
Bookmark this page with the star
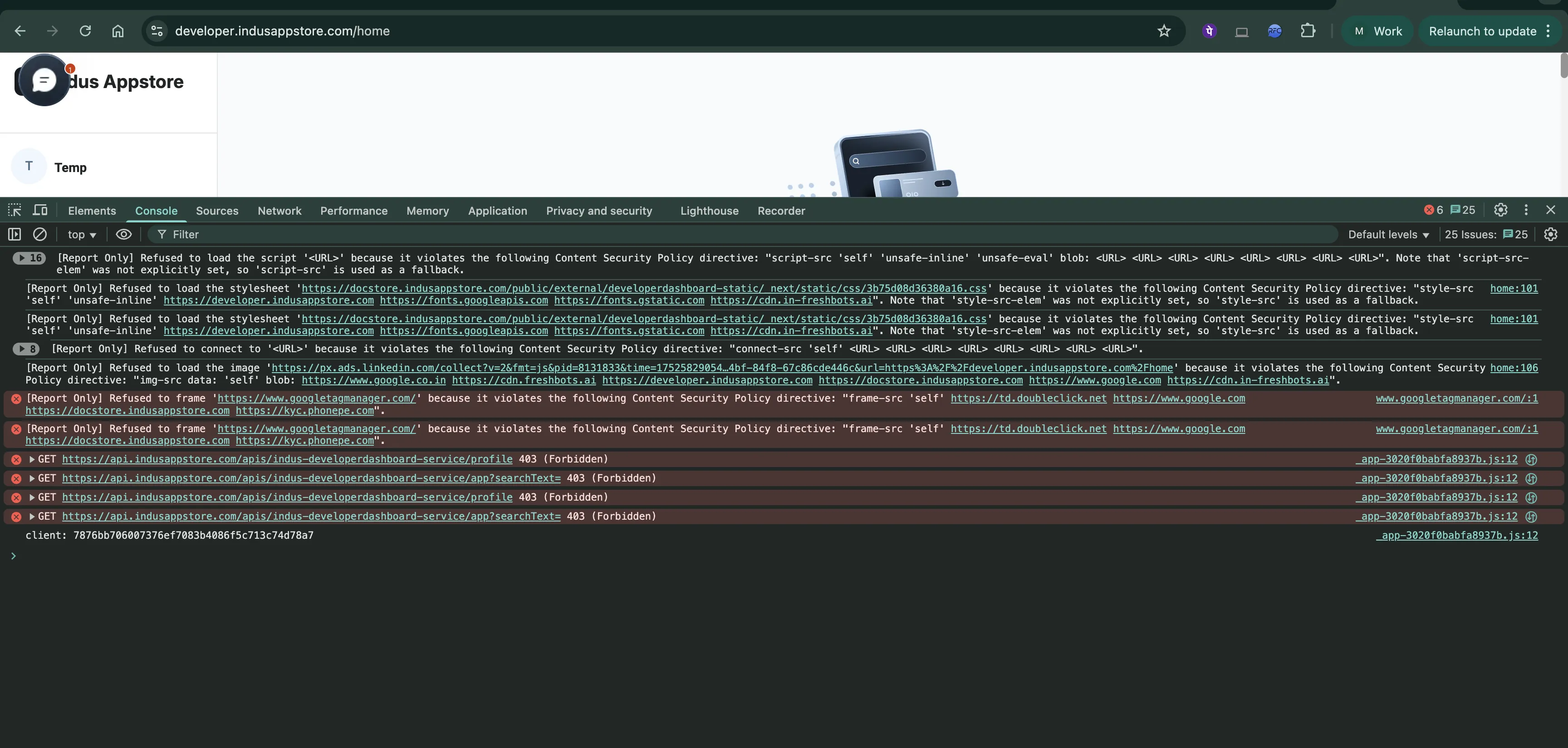(1164, 31)
